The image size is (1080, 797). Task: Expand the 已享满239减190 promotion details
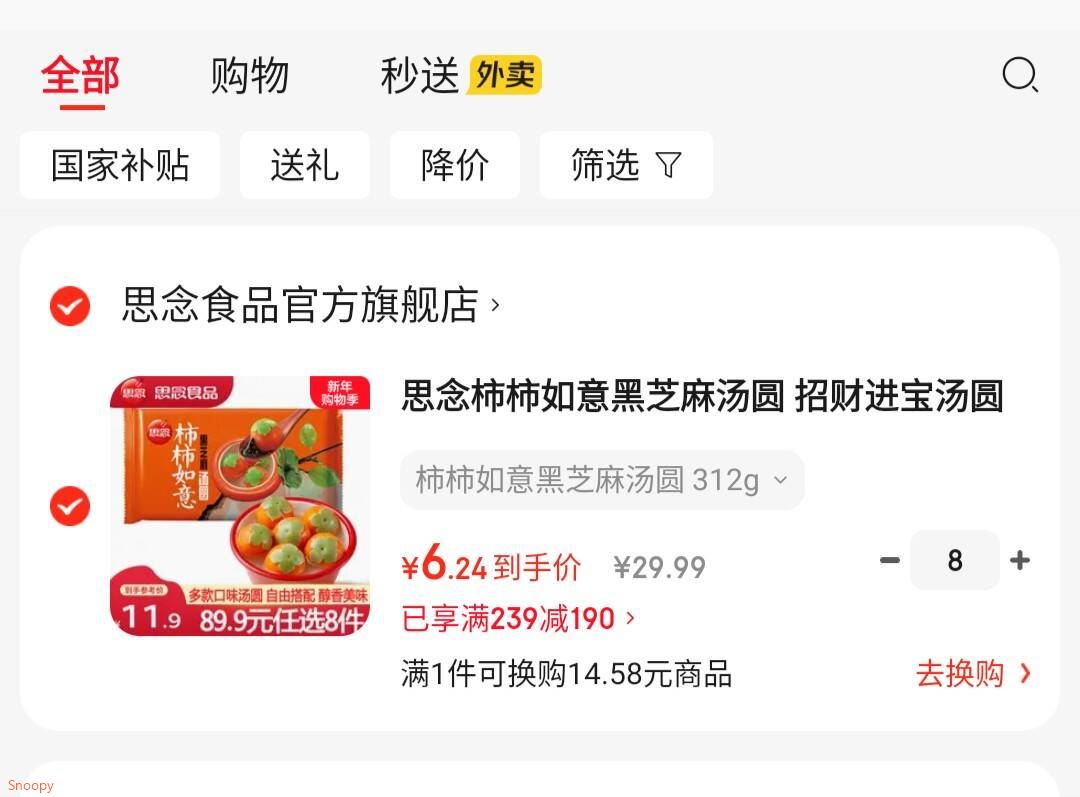(x=517, y=618)
